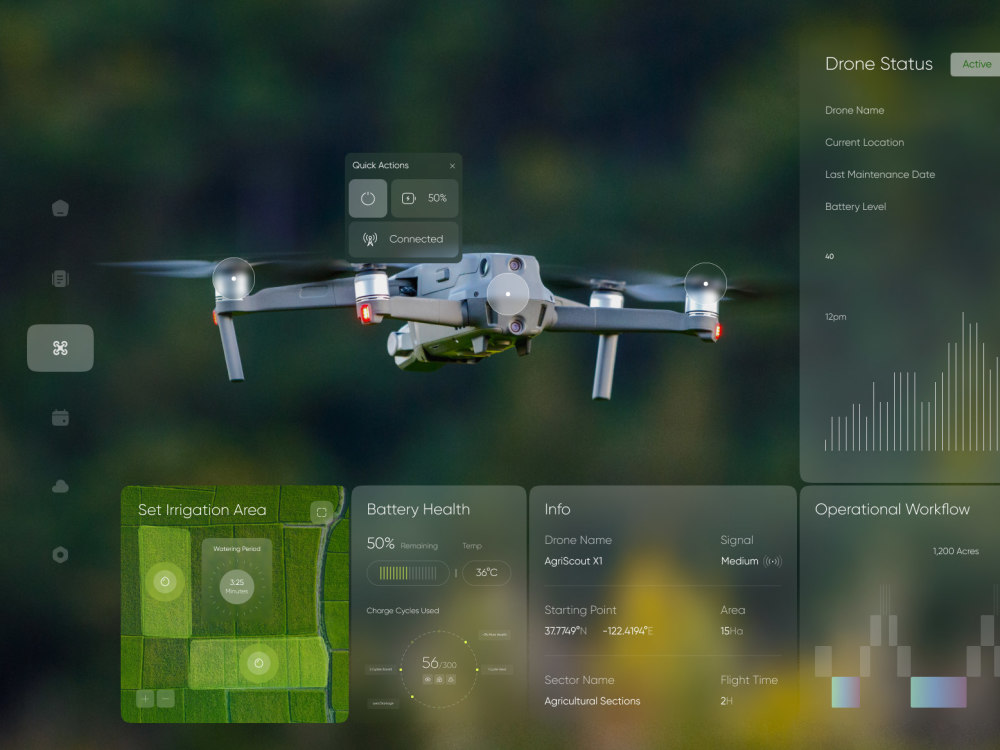Screen dimensions: 1000x750
Task: Click the Agricultural Sections sector name
Action: tap(592, 701)
